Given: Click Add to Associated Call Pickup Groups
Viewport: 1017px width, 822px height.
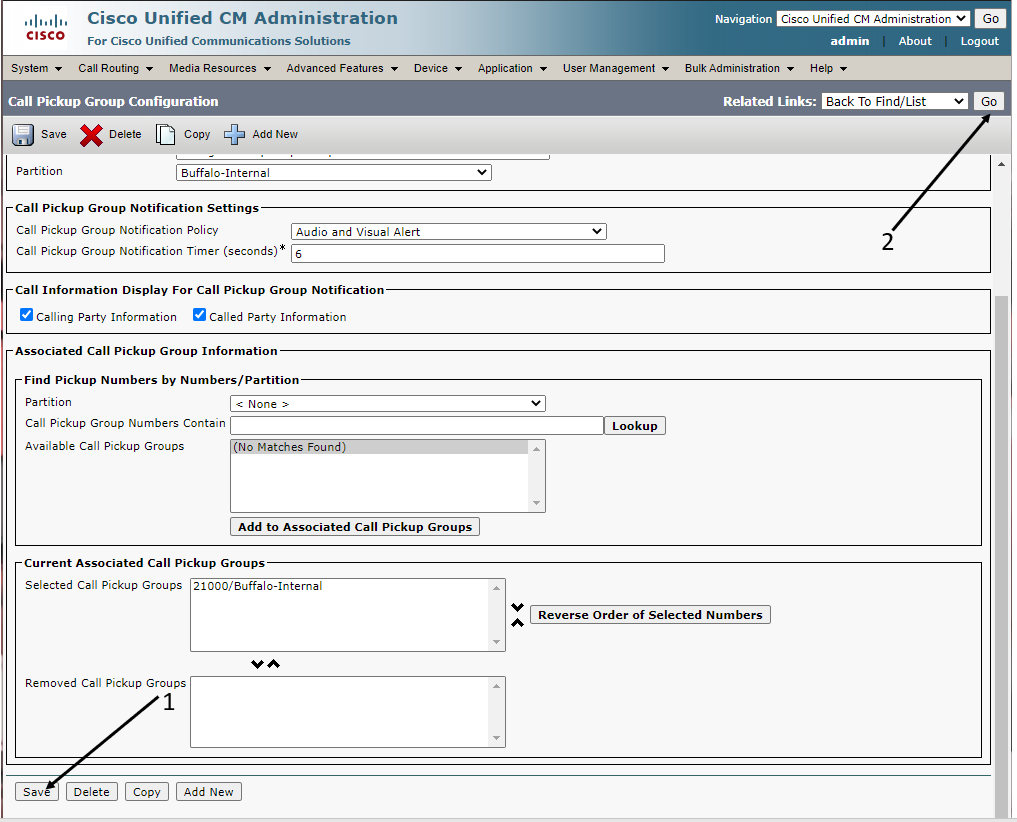Looking at the screenshot, I should pos(355,527).
